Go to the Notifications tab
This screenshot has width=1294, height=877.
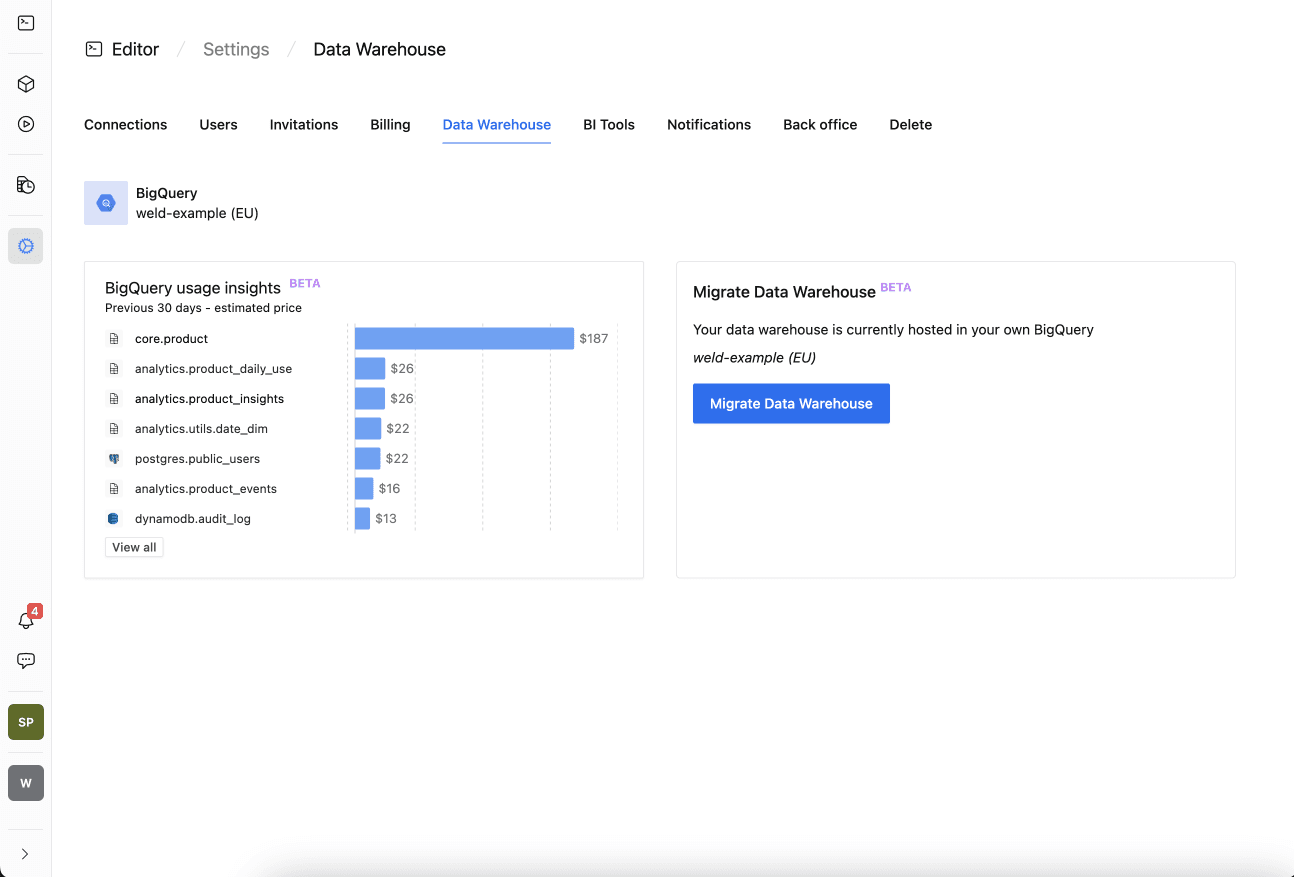[x=709, y=125]
